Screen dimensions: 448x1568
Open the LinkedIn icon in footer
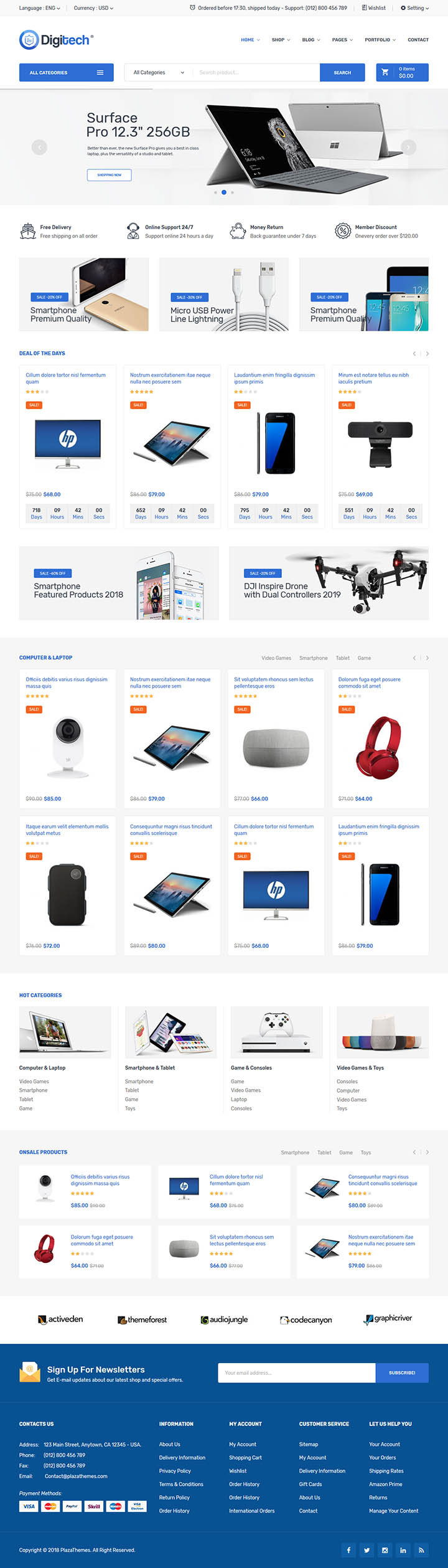click(403, 1550)
